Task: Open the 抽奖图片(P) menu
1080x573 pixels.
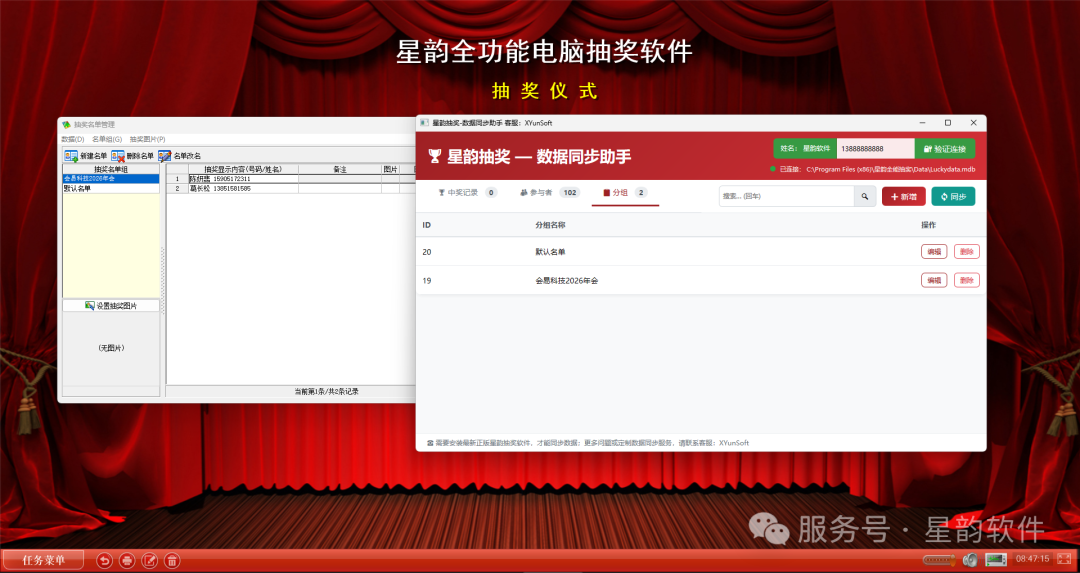Action: (x=147, y=139)
